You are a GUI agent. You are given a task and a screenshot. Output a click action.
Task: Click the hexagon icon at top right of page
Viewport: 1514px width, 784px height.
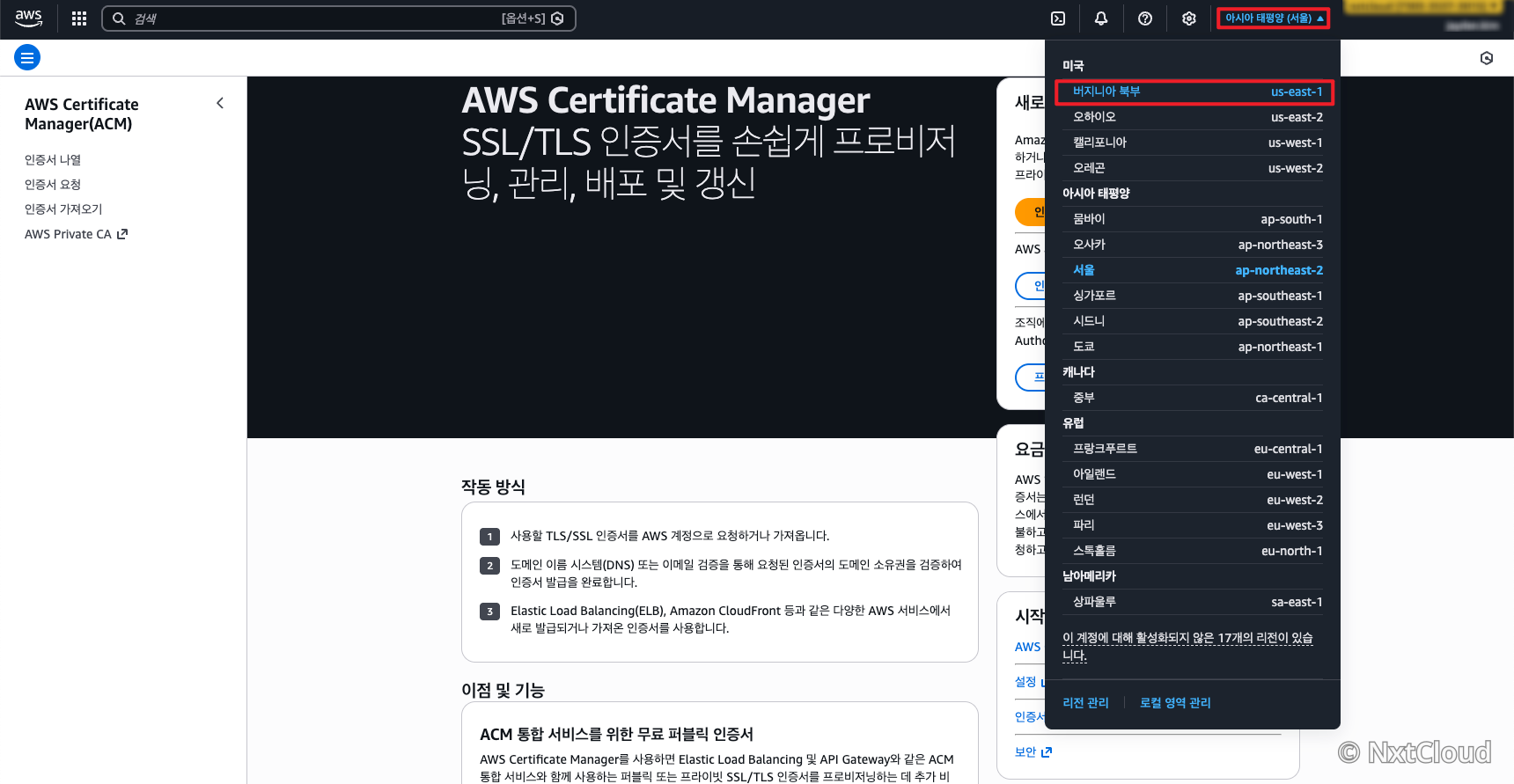coord(1487,58)
